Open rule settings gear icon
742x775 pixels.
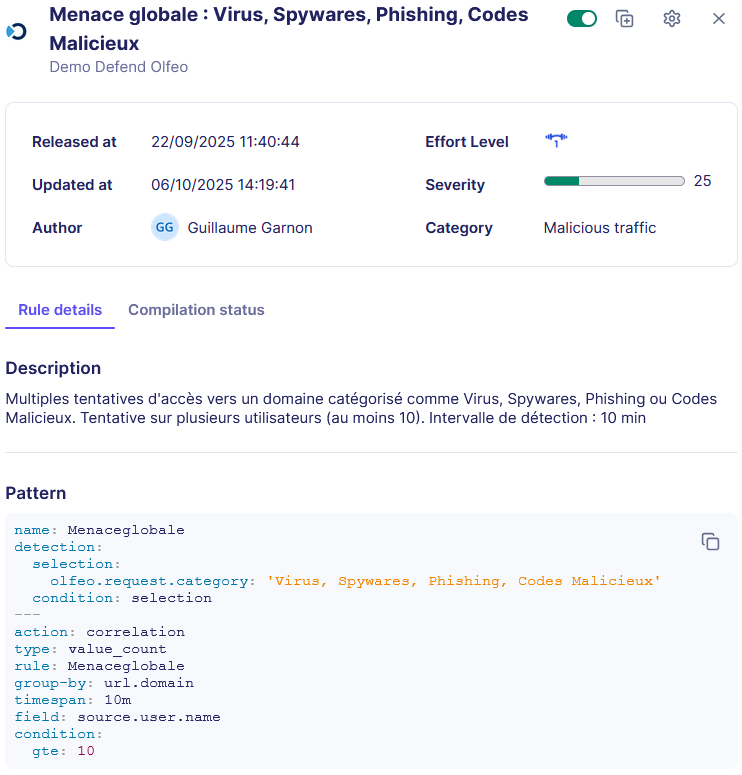pyautogui.click(x=672, y=19)
